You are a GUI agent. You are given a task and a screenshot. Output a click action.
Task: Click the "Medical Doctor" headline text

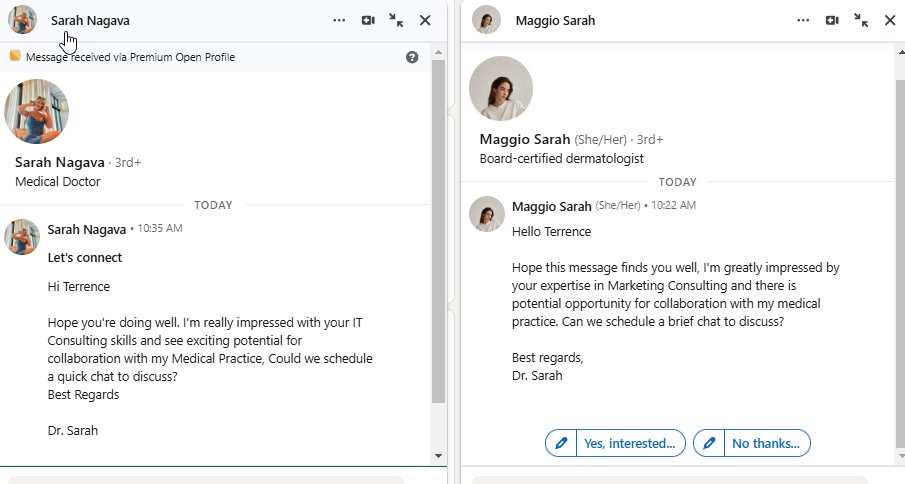click(58, 181)
